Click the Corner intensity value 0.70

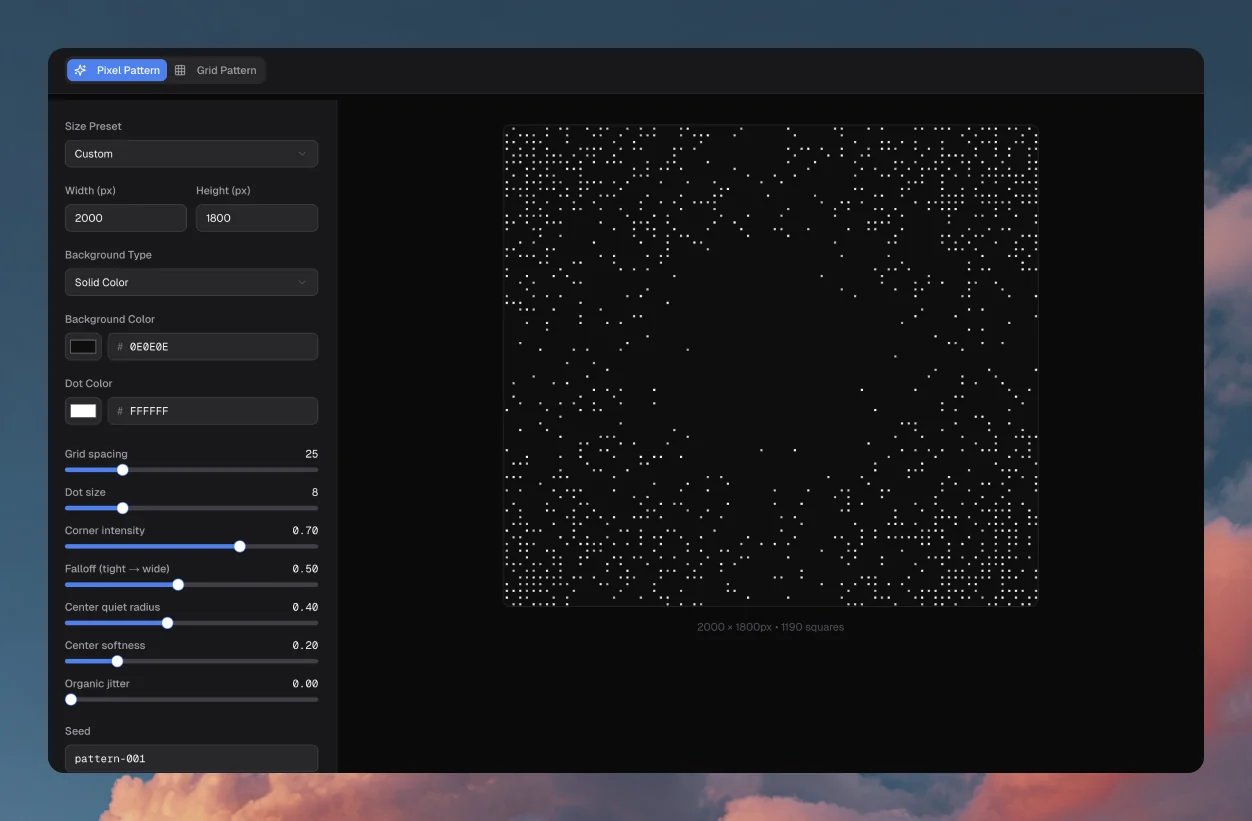coord(305,531)
